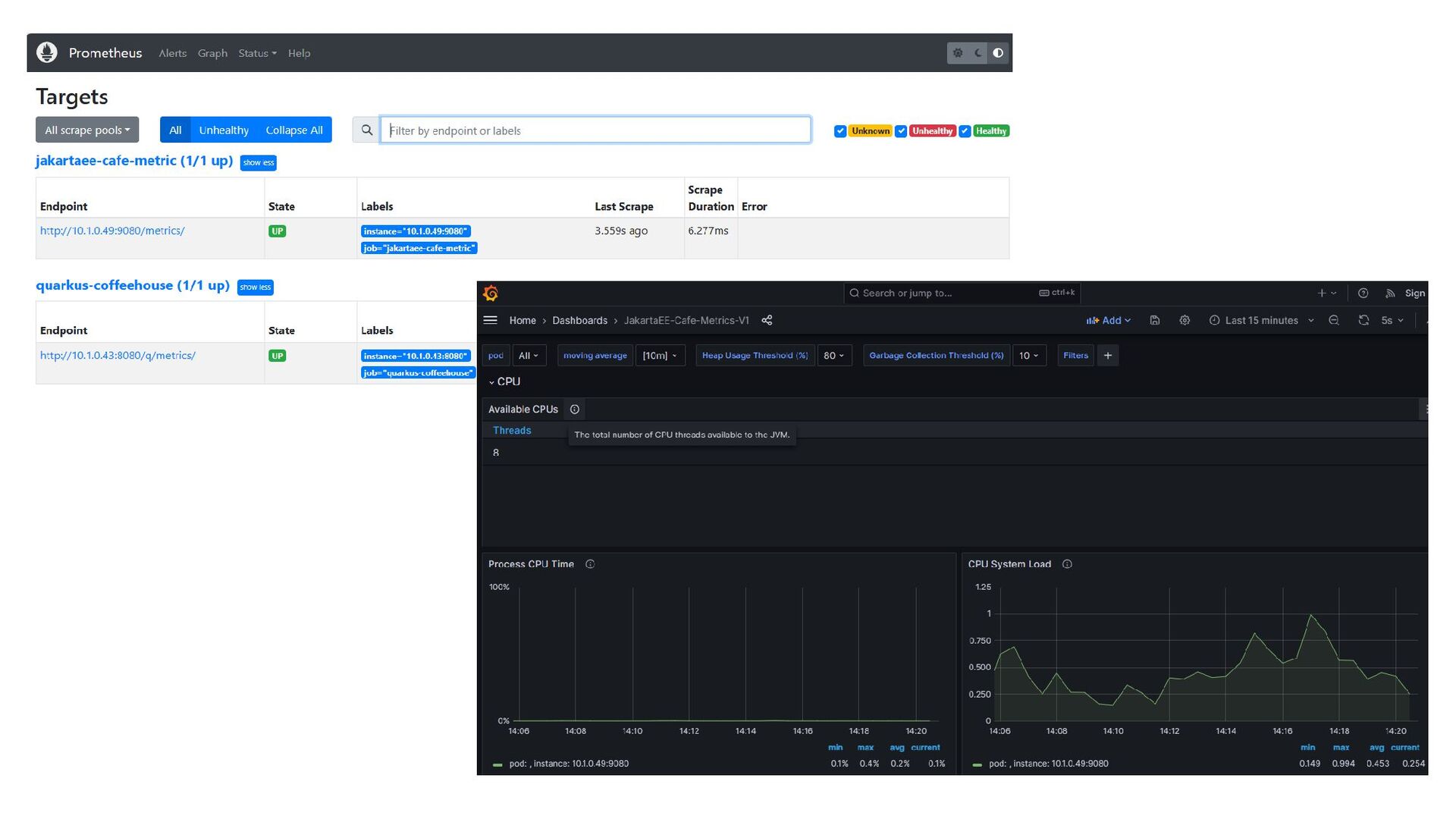Image resolution: width=1456 pixels, height=819 pixels.
Task: Click the Grafana logo icon
Action: (491, 293)
